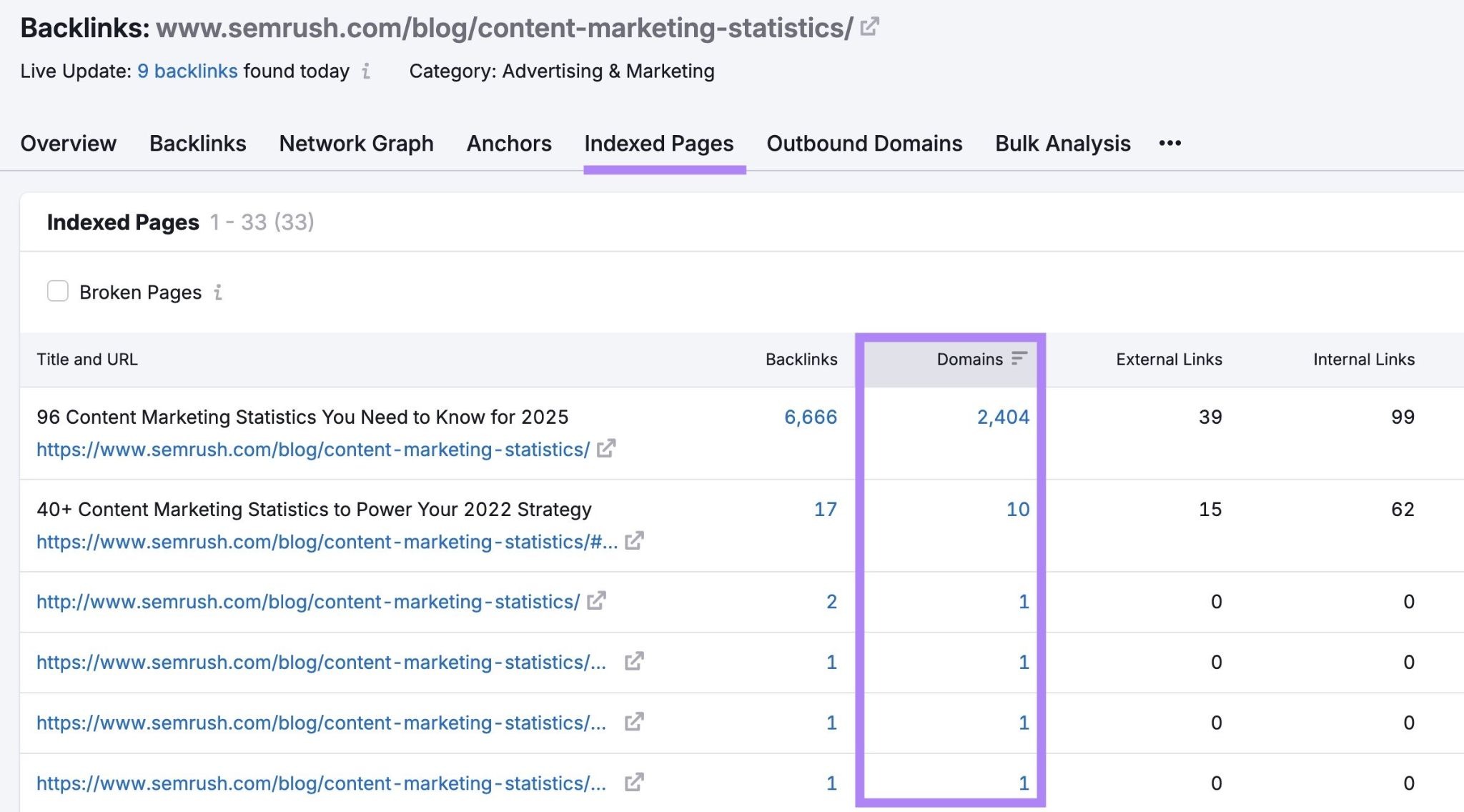Open the overflow menu after Bulk Analysis
Viewport: 1464px width, 812px height.
[1170, 143]
